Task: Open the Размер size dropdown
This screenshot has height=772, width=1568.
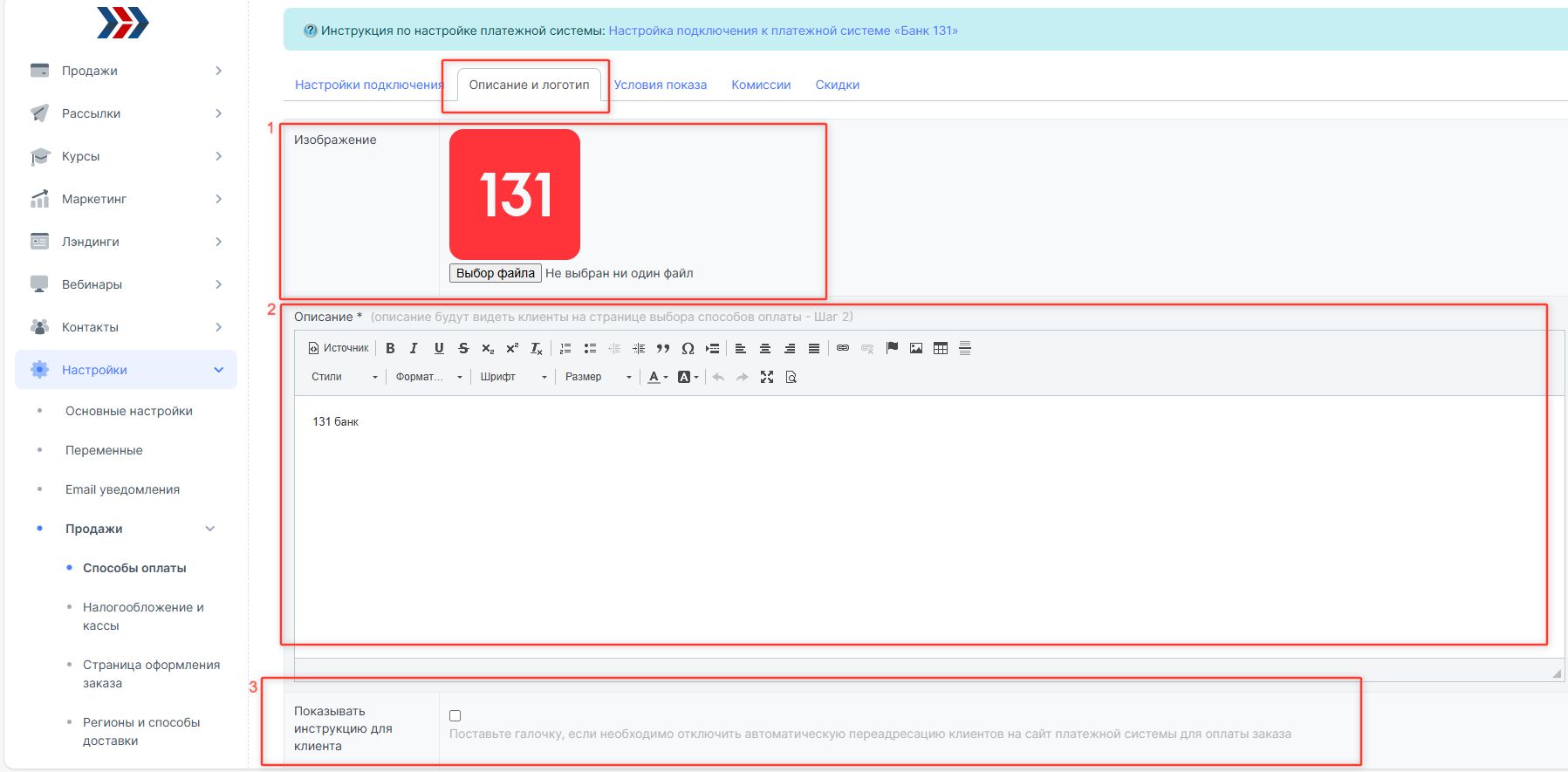Action: pos(598,377)
